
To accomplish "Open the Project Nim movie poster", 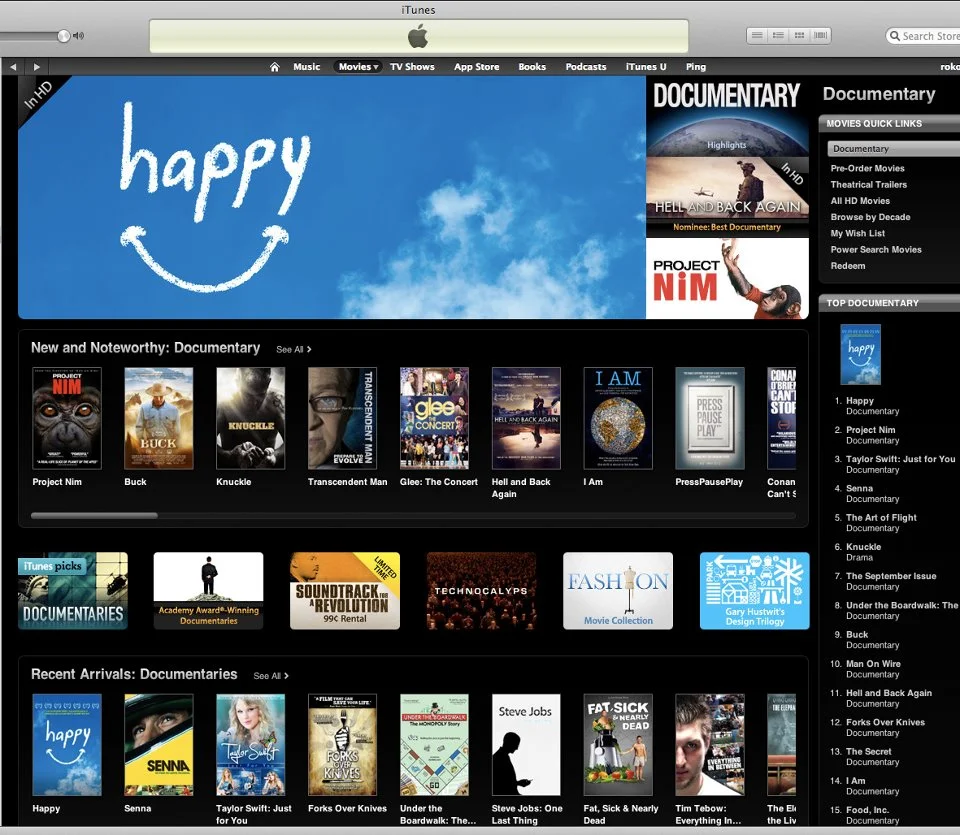I will tap(66, 418).
